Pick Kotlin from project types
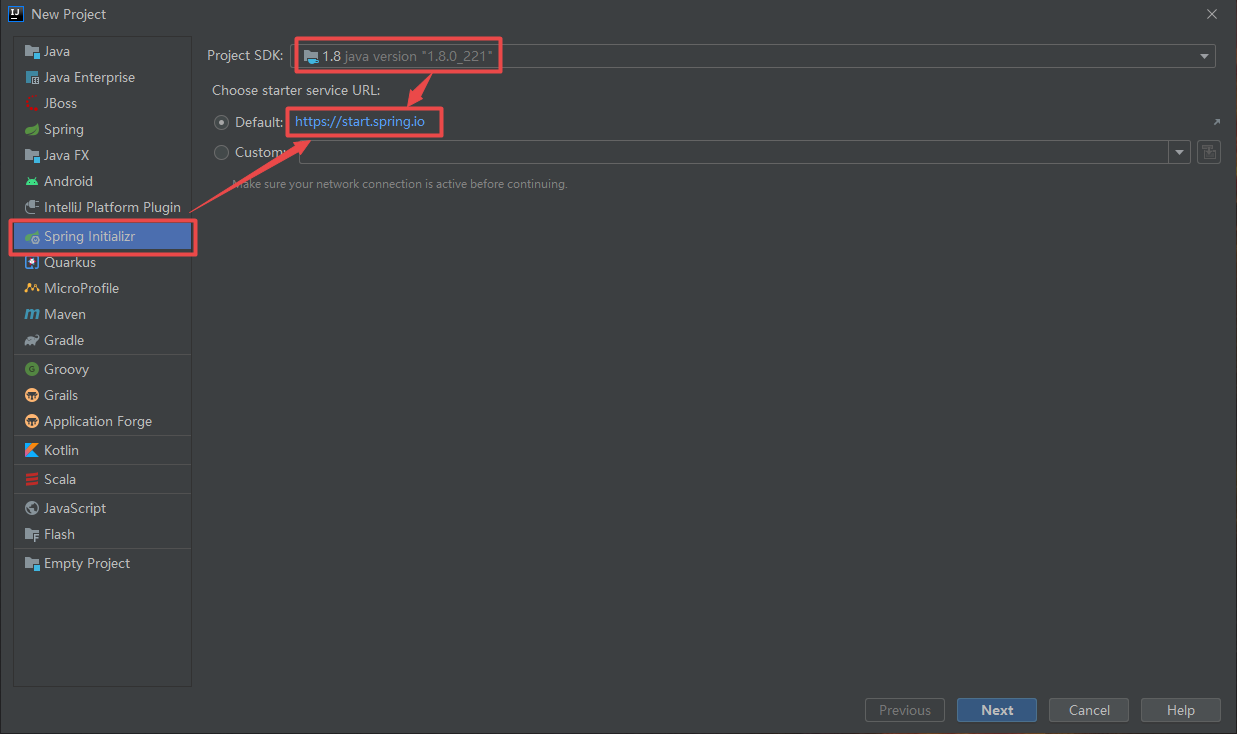The height and width of the screenshot is (734, 1237). coord(102,450)
